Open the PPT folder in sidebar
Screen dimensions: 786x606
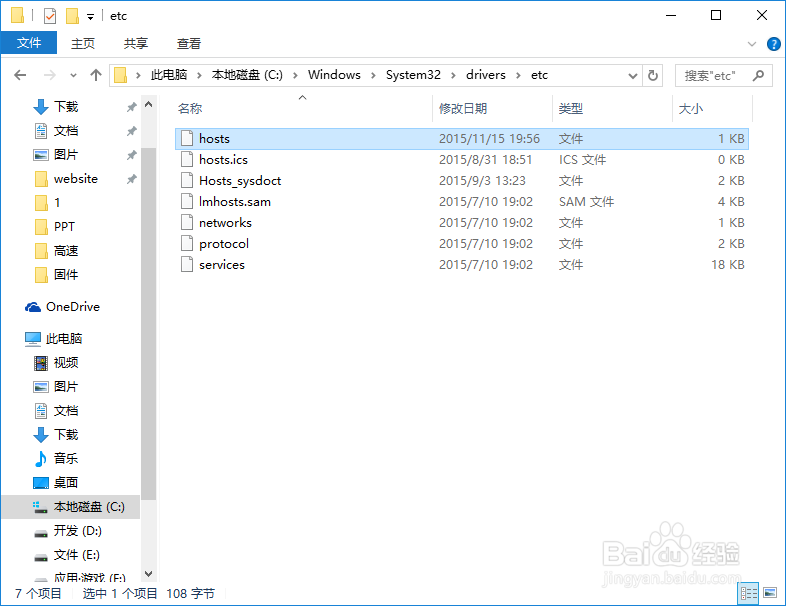tap(64, 227)
